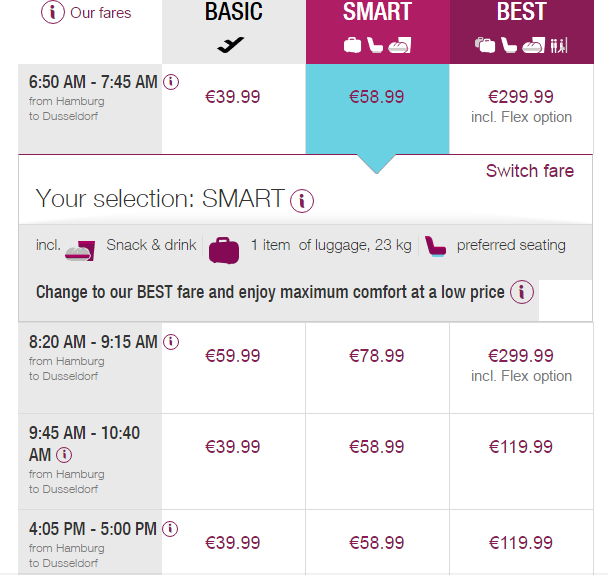Click info icon beside 8:20 AM flight

tap(171, 342)
